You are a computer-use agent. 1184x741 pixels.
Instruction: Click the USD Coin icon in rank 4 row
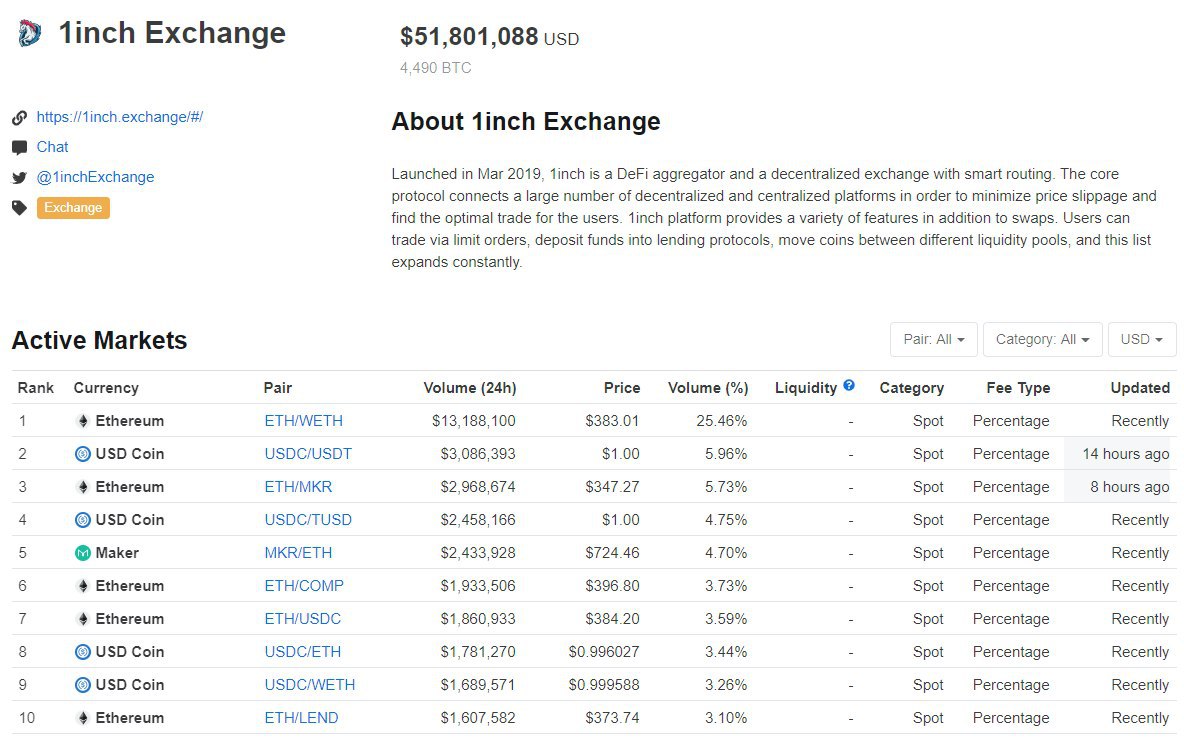pos(83,520)
